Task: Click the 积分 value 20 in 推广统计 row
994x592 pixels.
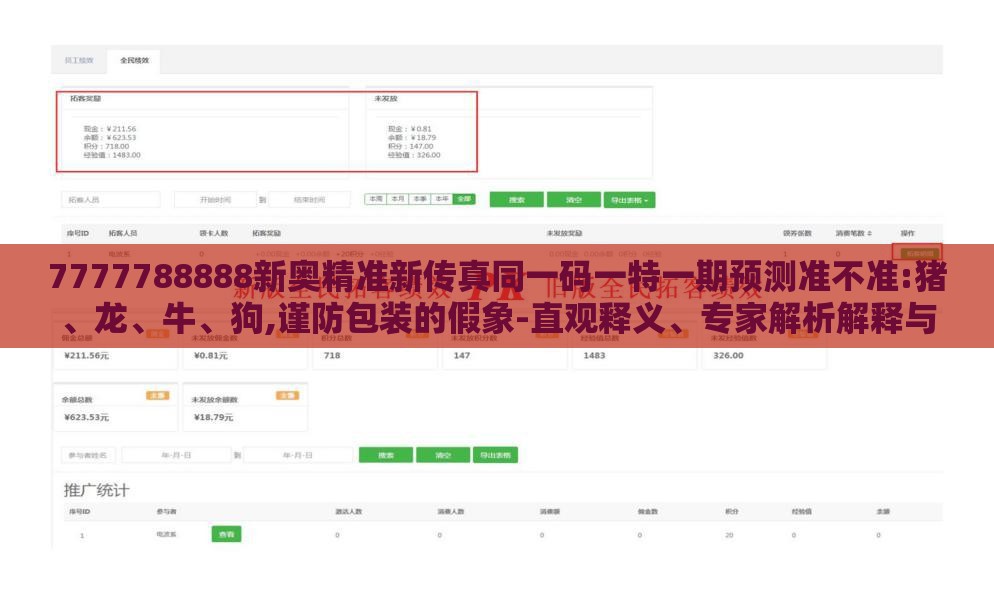Action: pyautogui.click(x=729, y=536)
